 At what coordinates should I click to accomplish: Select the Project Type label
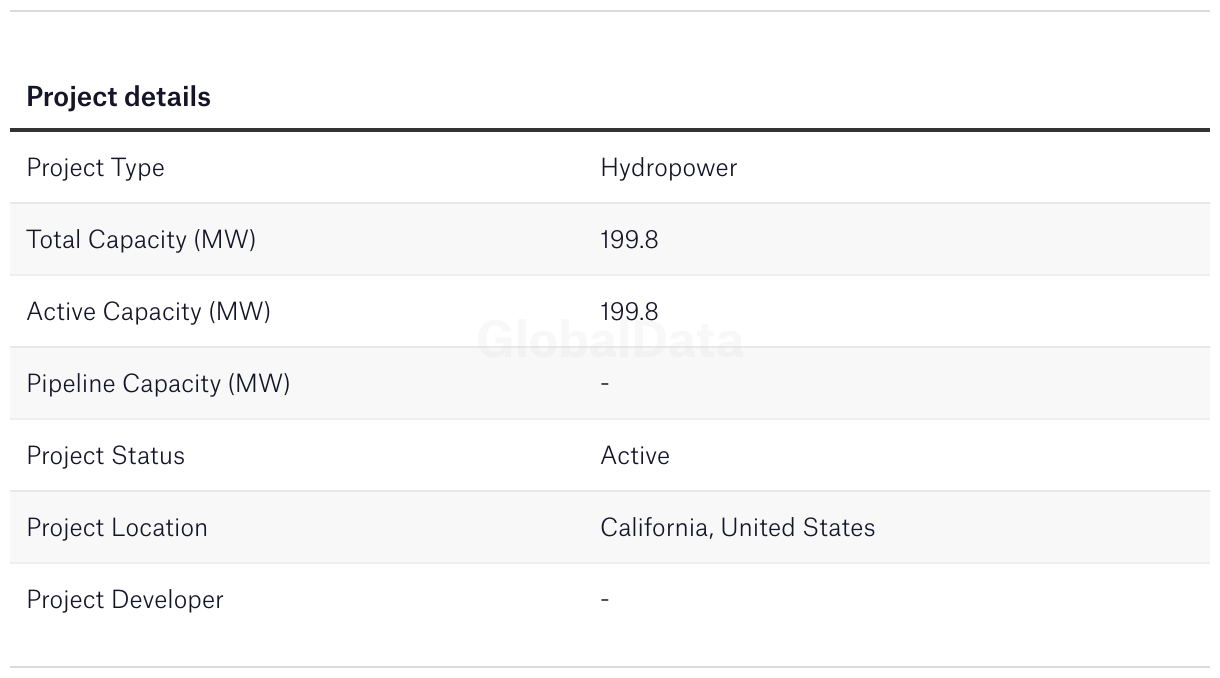click(x=95, y=168)
